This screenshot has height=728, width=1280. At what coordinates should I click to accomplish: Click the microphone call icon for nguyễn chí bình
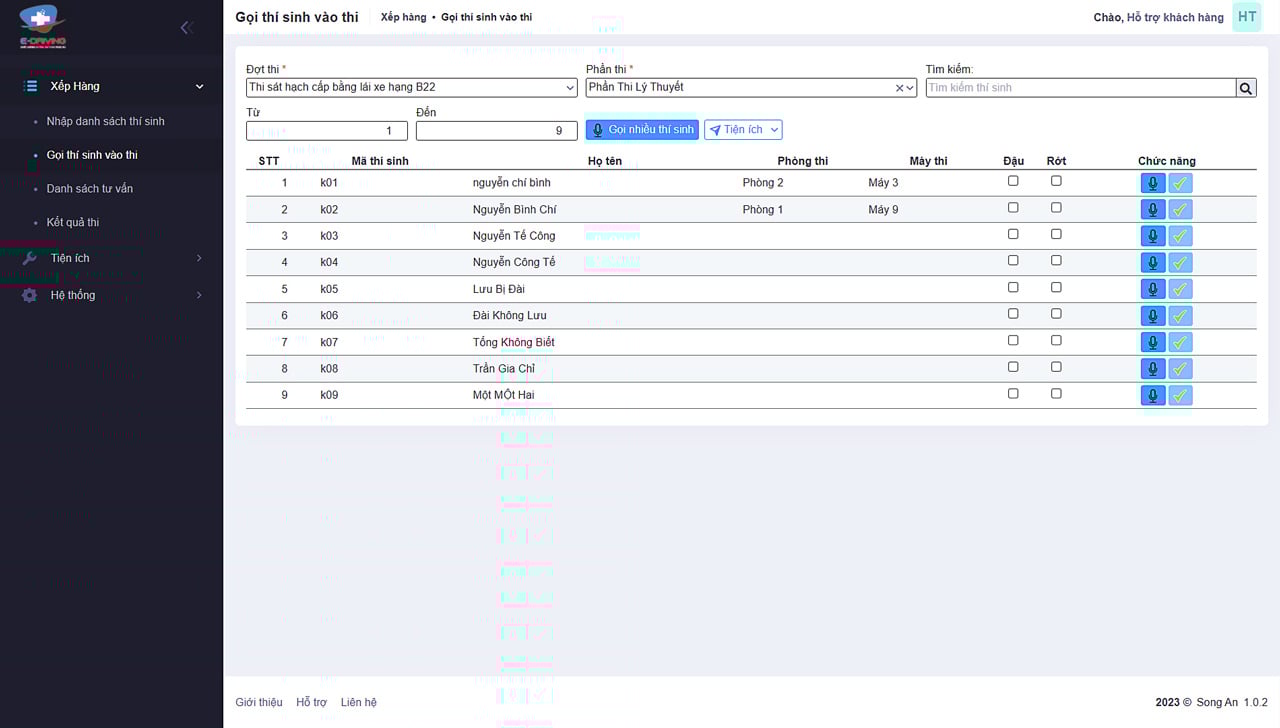[x=1152, y=183]
